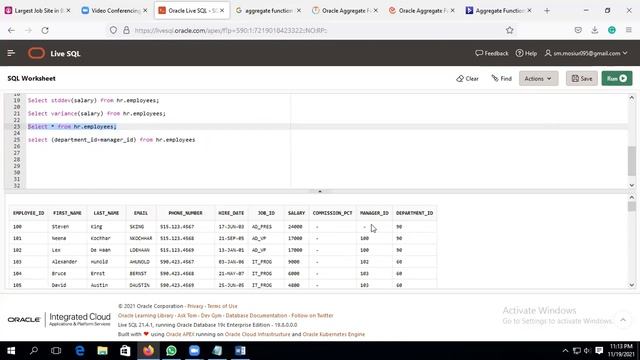This screenshot has height=360, width=640.
Task: Go back using browser back arrow
Action: pos(11,30)
